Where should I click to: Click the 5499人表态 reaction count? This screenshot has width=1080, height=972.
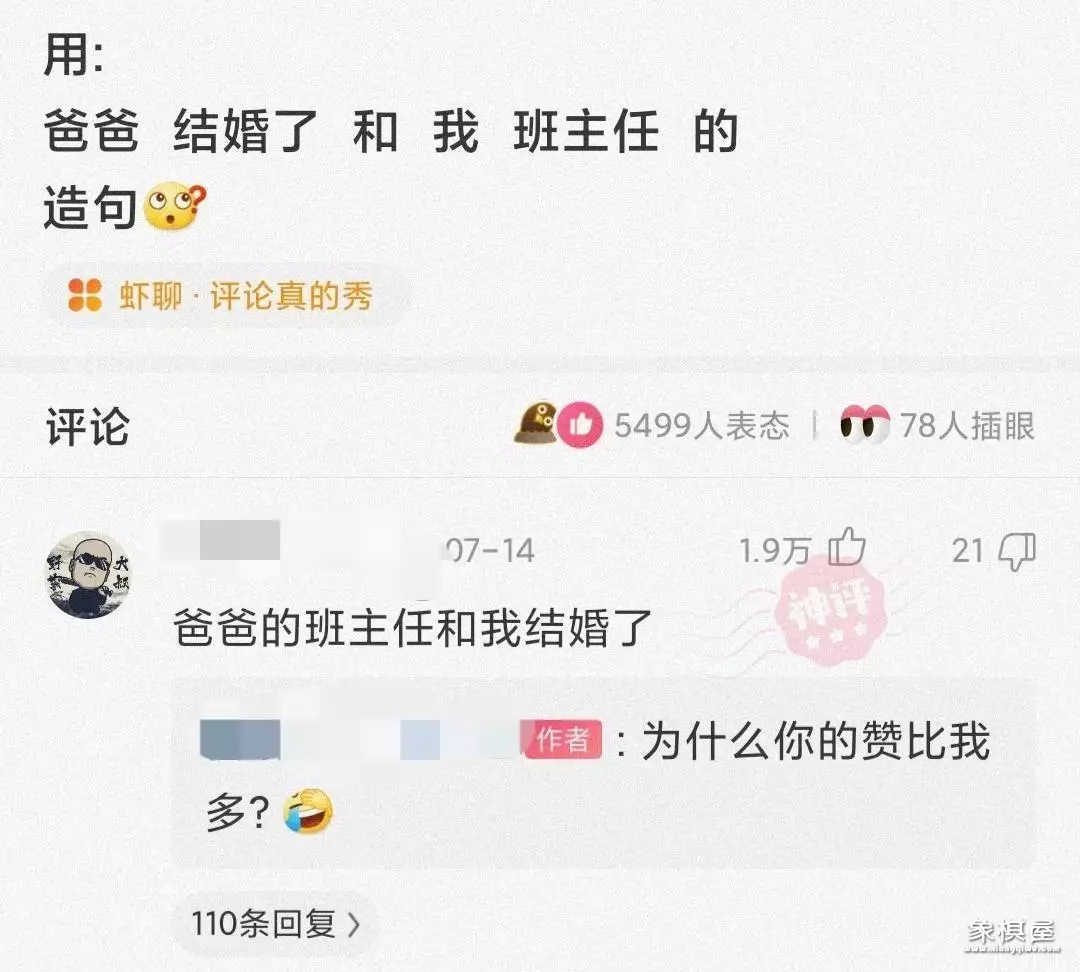tap(701, 425)
